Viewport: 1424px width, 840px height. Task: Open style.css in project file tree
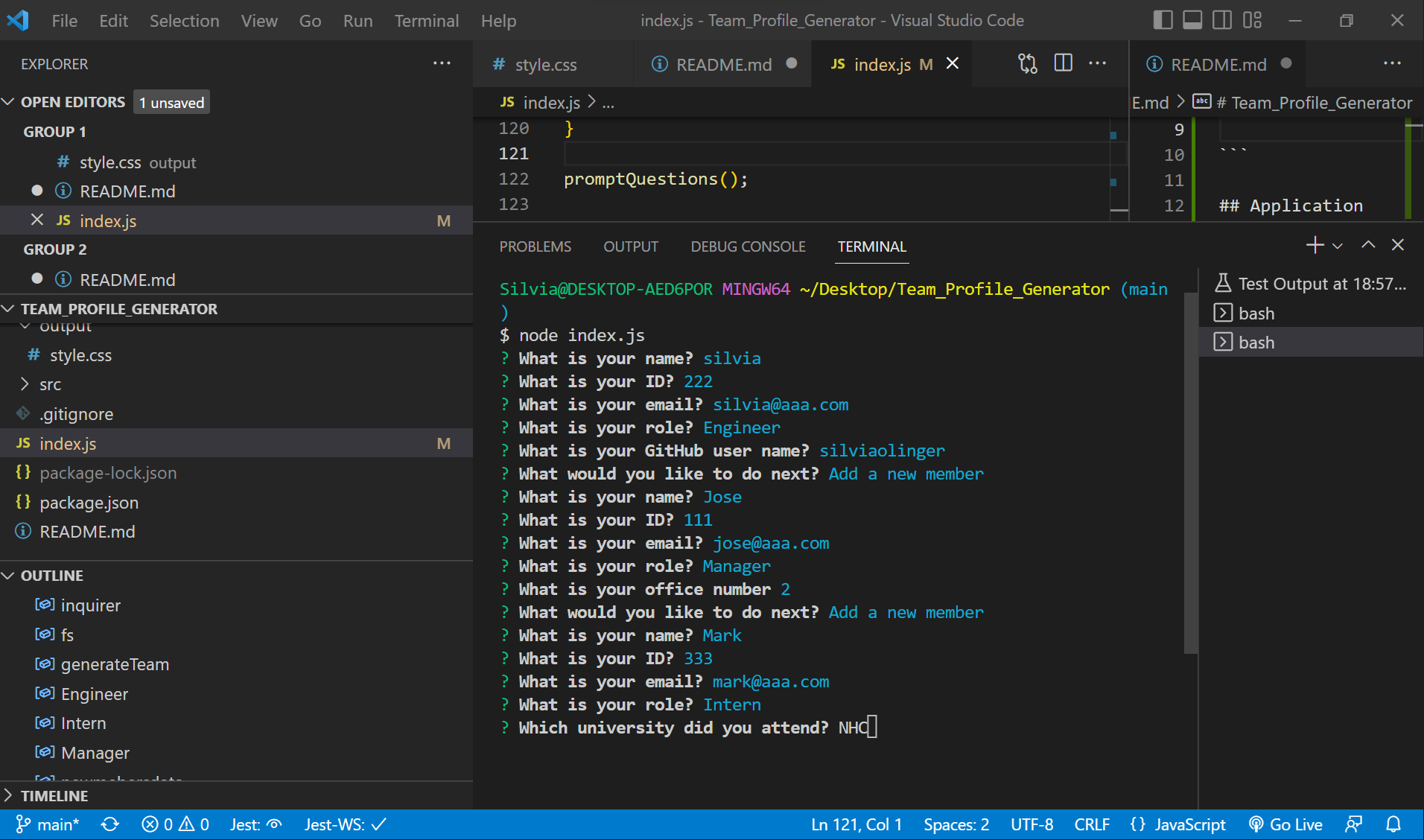tap(237, 355)
